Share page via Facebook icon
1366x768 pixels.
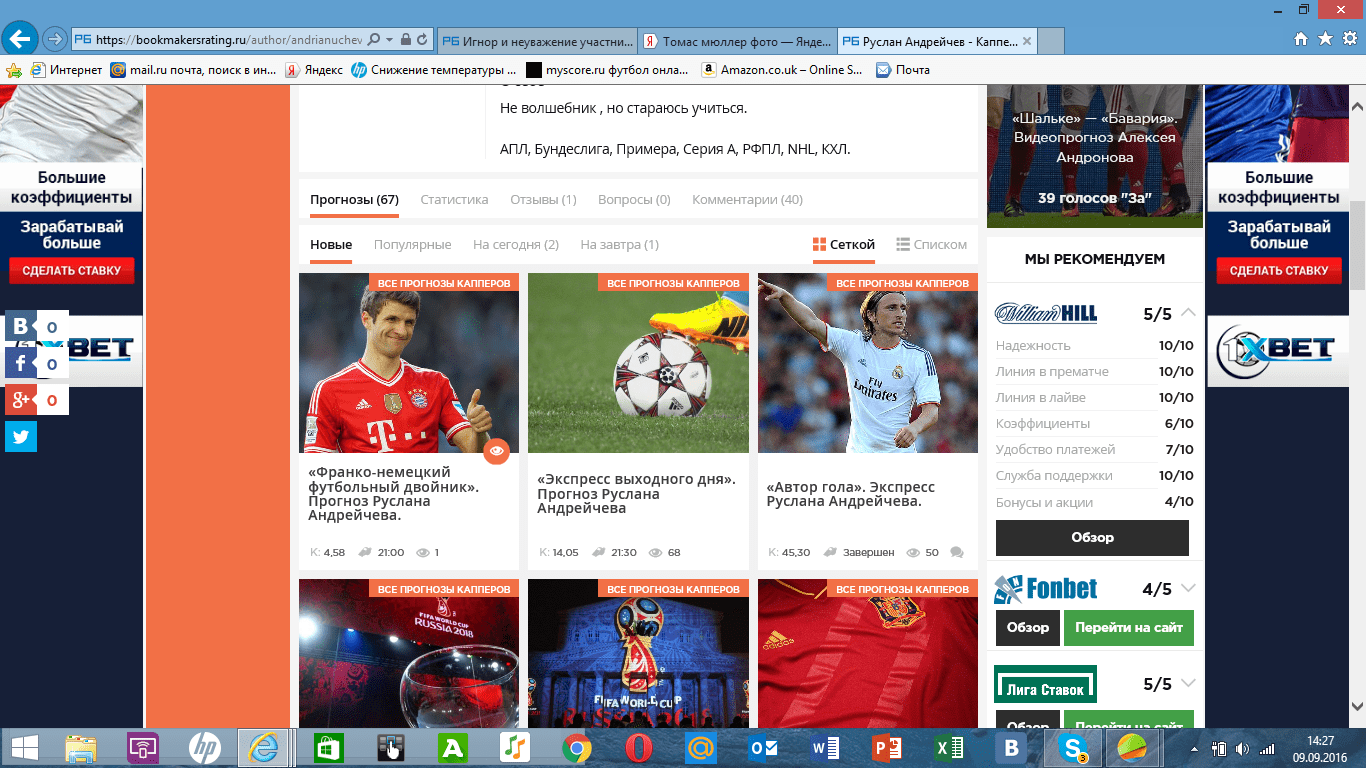pos(21,363)
